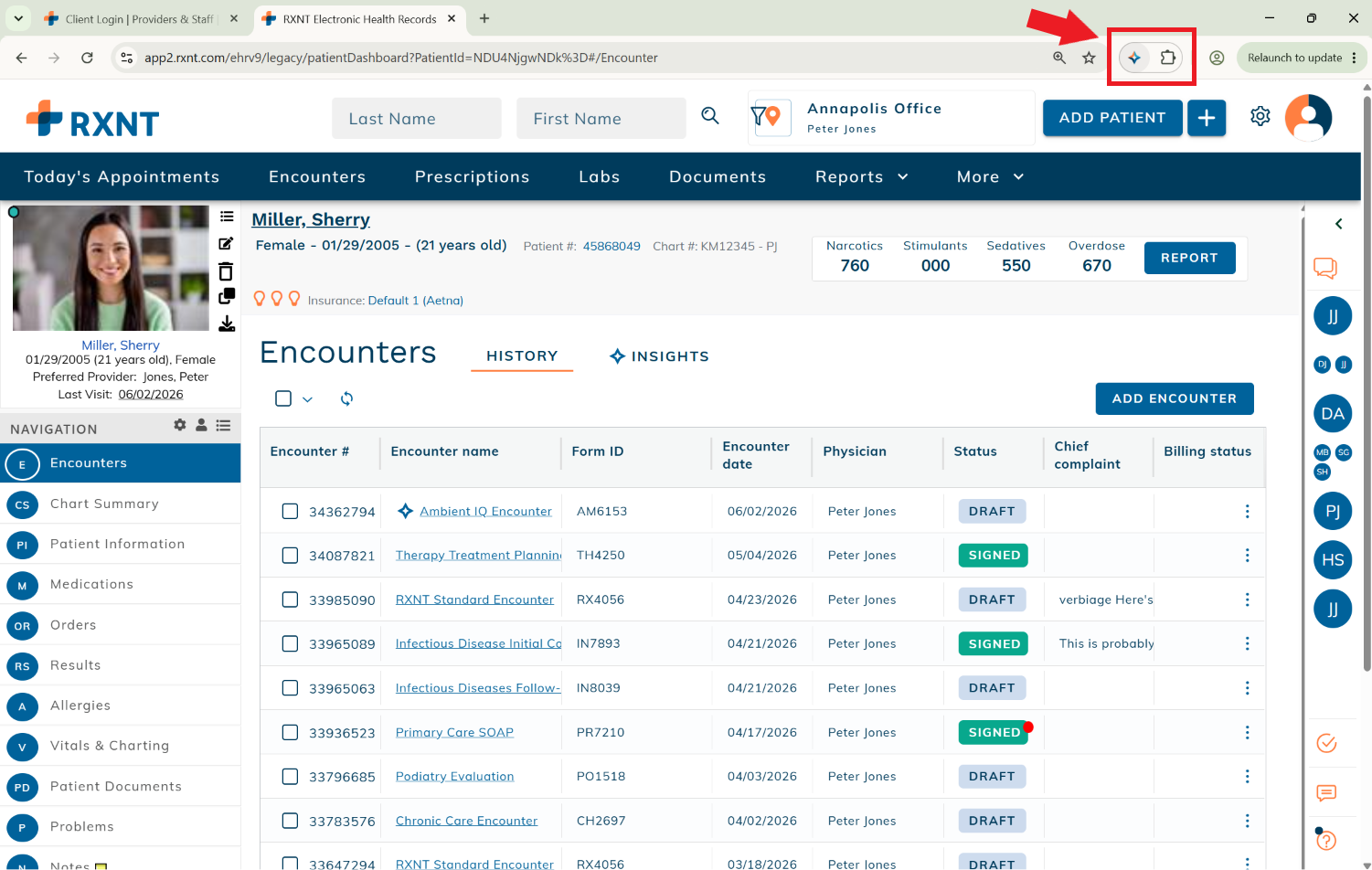The height and width of the screenshot is (870, 1372).
Task: Open the Labs menu item
Action: coord(599,176)
